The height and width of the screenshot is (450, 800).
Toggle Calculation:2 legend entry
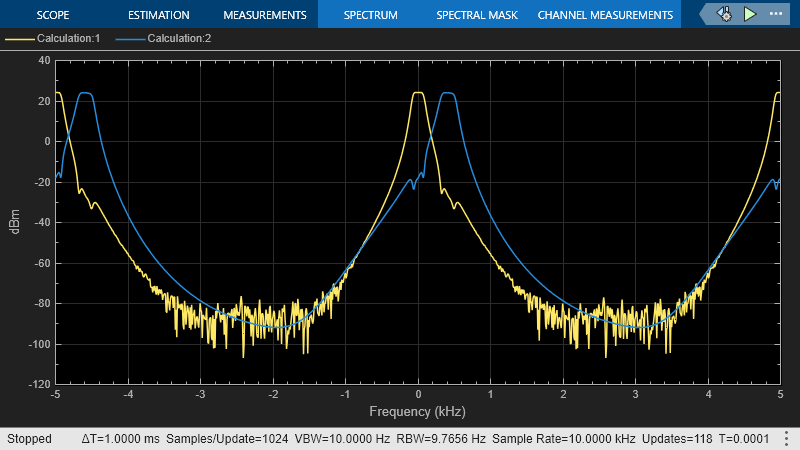179,38
